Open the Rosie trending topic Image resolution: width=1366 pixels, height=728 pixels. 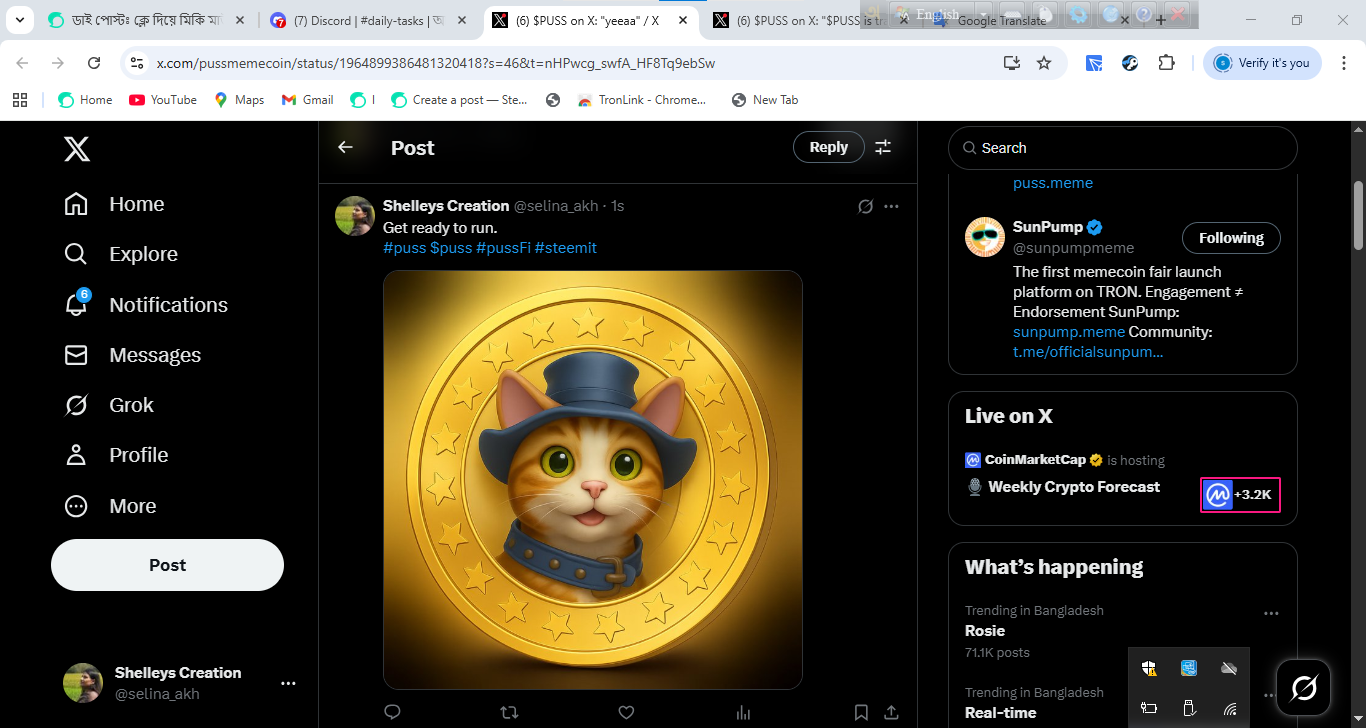click(x=985, y=631)
